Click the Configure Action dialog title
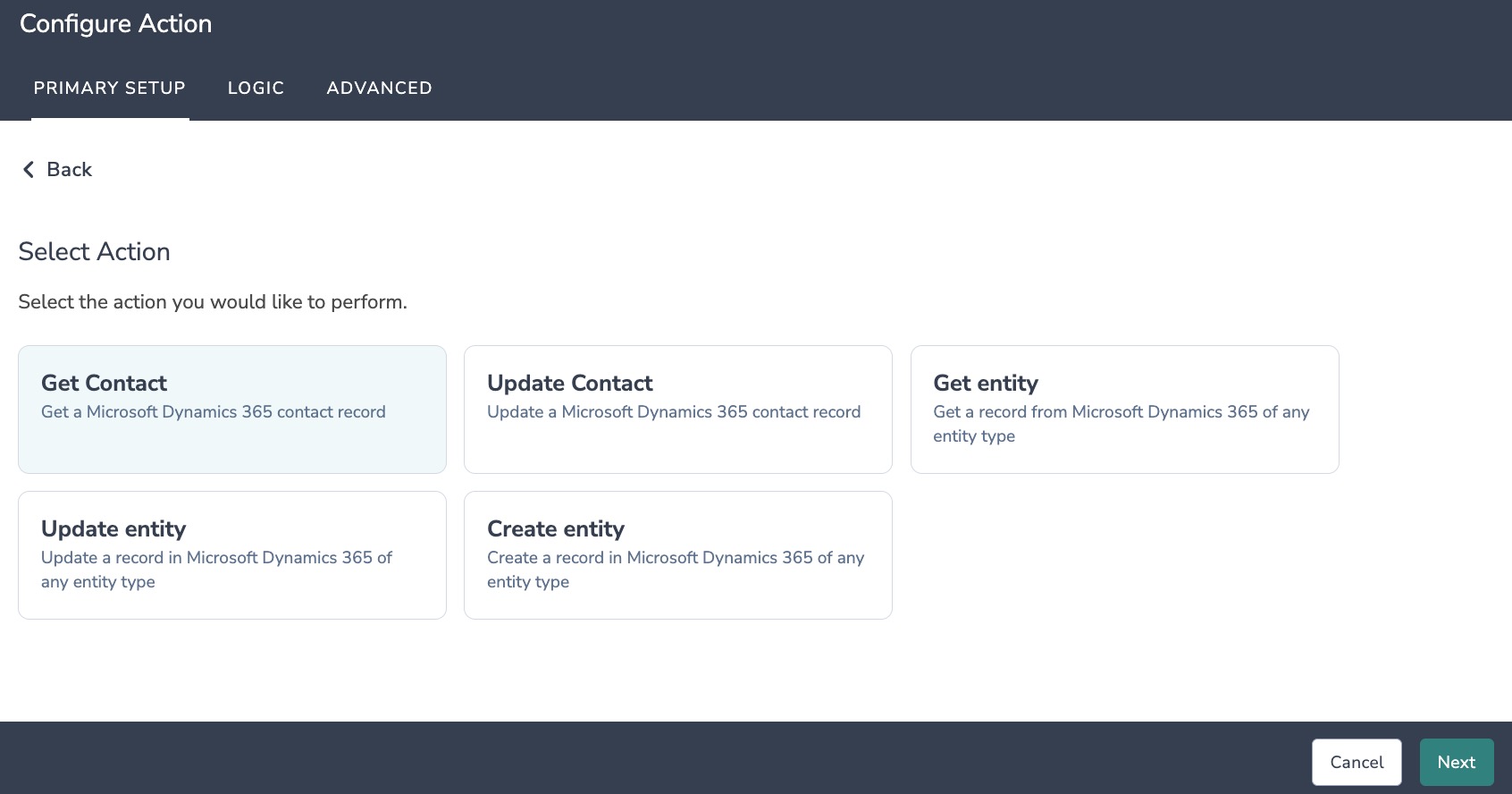 (x=116, y=23)
